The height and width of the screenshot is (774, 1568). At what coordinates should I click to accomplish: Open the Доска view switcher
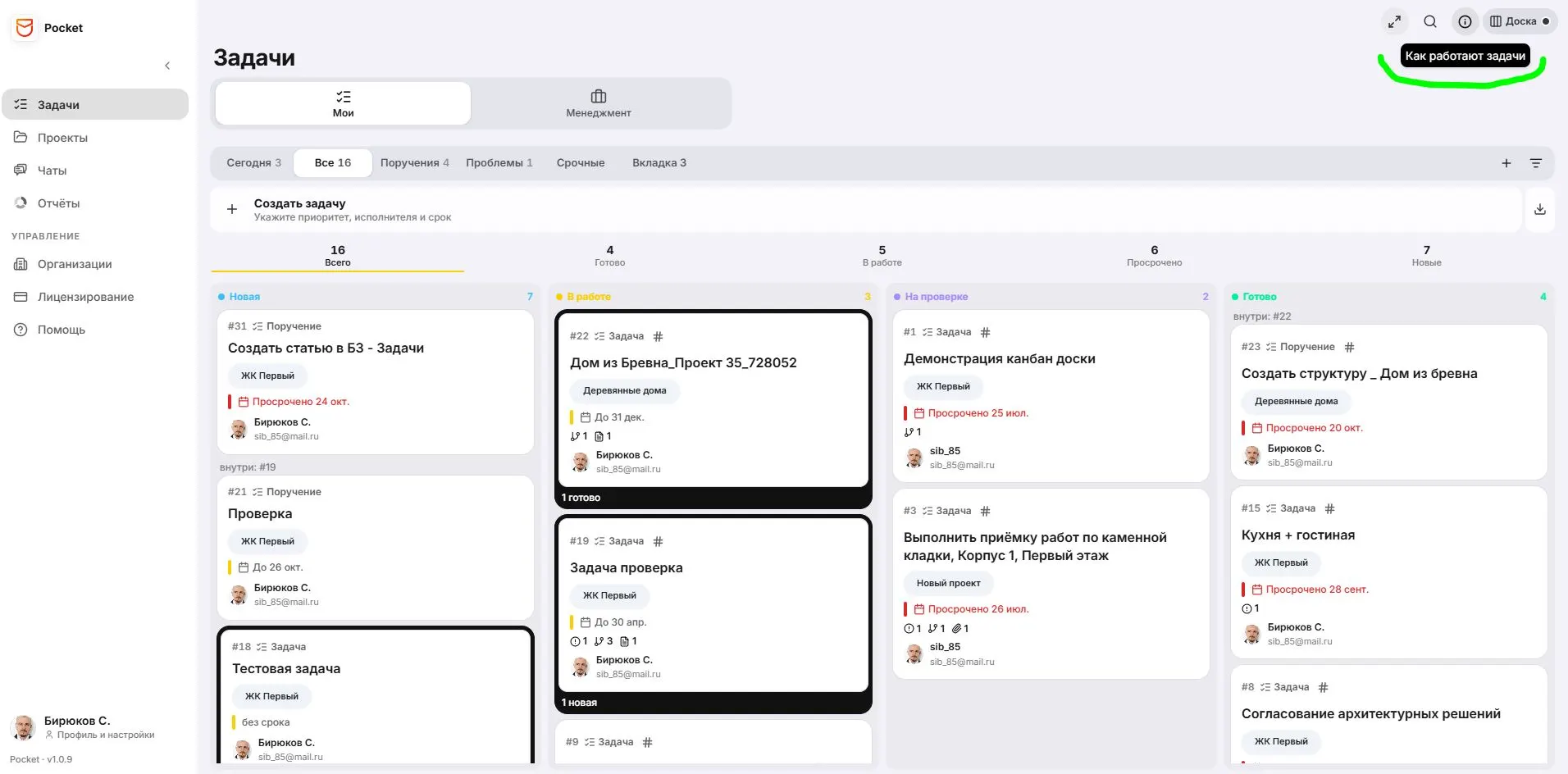click(1520, 22)
